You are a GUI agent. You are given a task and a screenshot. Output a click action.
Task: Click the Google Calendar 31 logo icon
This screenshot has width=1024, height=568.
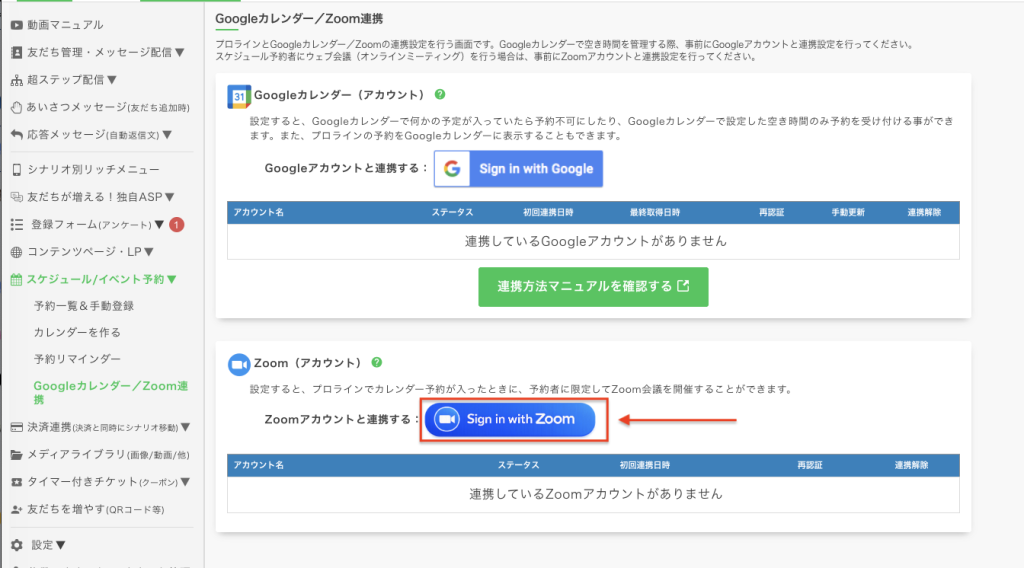pyautogui.click(x=238, y=96)
